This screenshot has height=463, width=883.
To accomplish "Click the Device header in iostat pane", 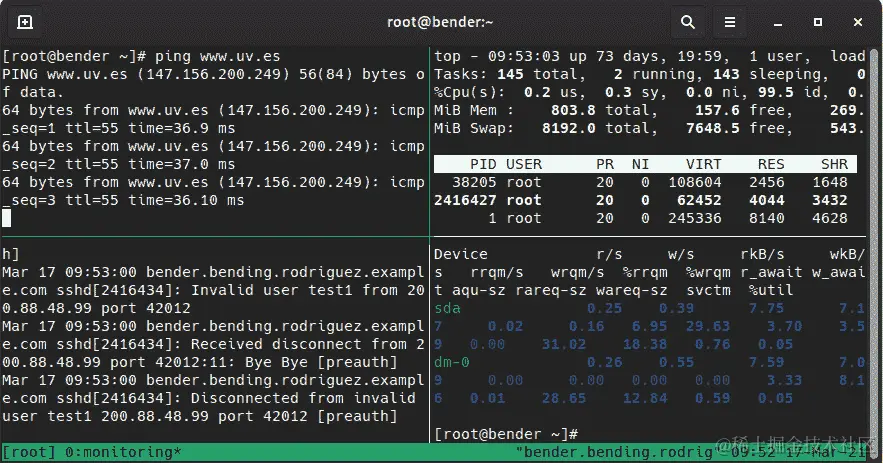I will coord(461,255).
